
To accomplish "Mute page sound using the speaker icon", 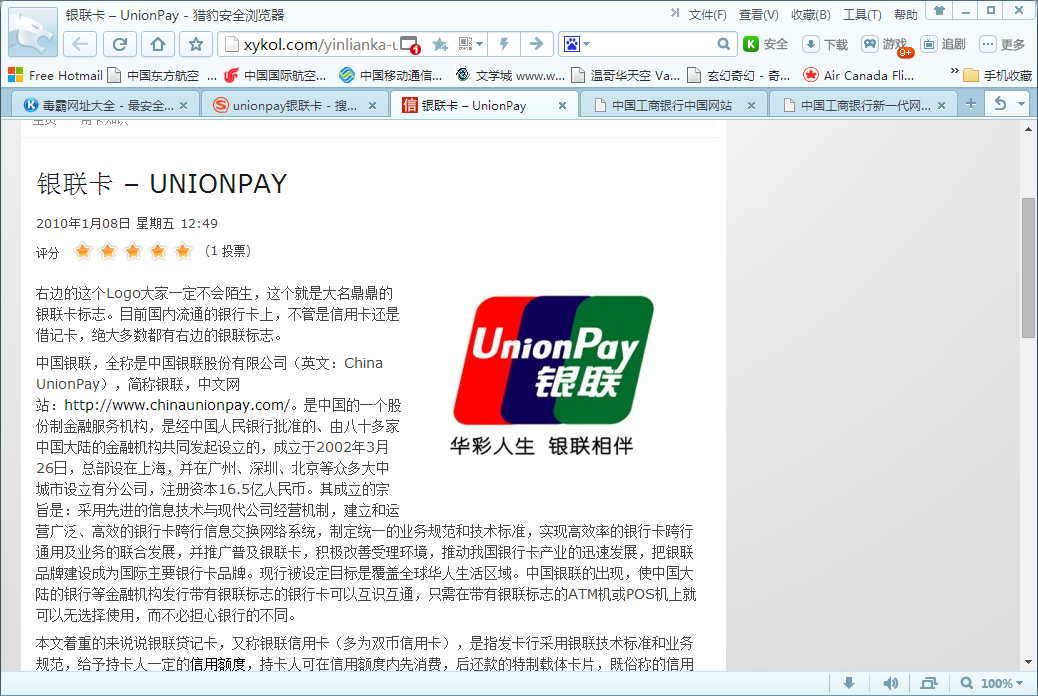I will click(890, 683).
